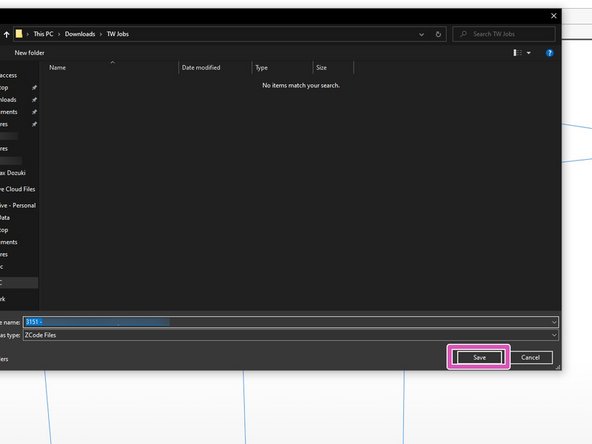Expand the file name dropdown arrow
The image size is (592, 444).
tap(554, 322)
